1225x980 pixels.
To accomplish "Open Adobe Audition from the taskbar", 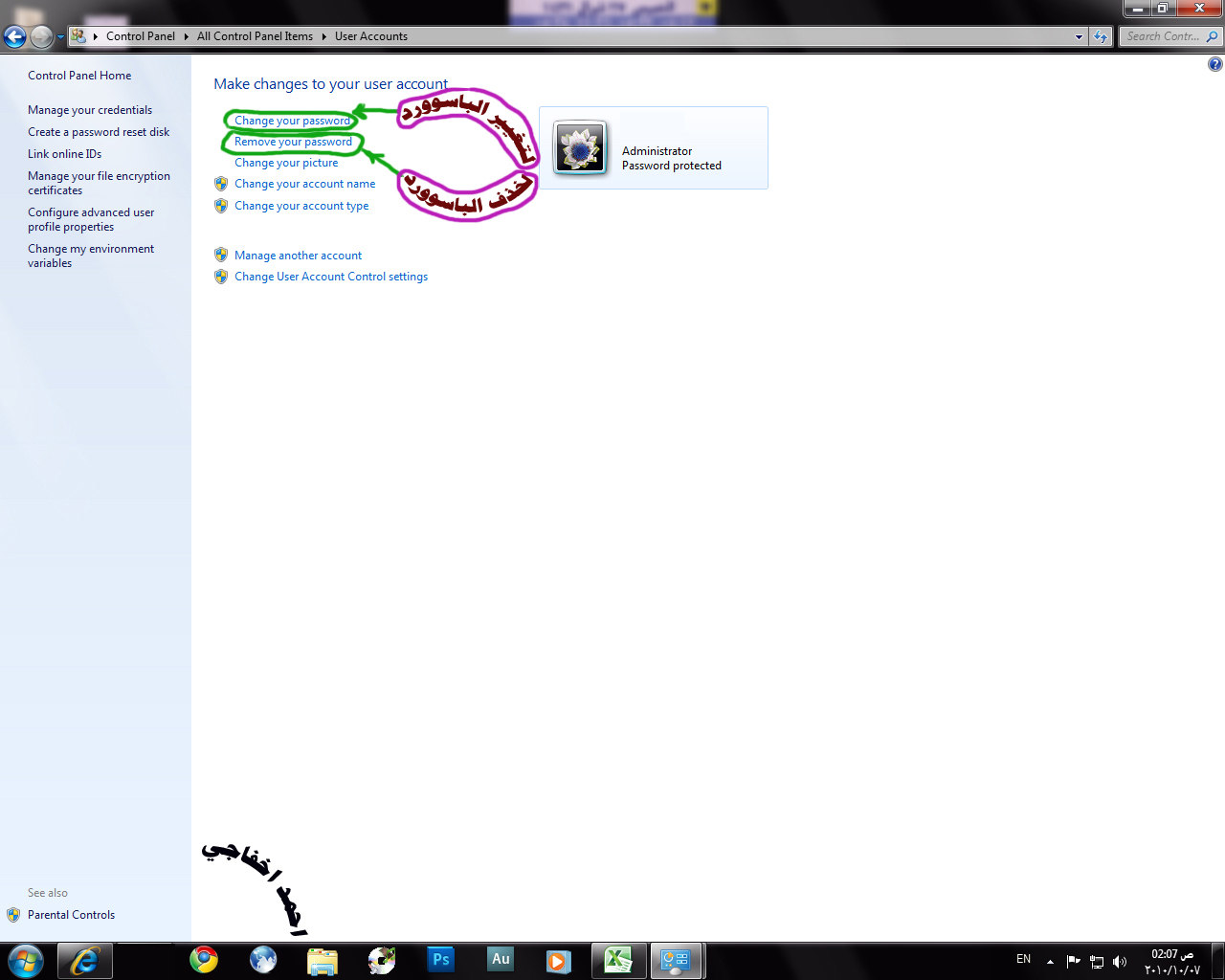I will click(501, 960).
